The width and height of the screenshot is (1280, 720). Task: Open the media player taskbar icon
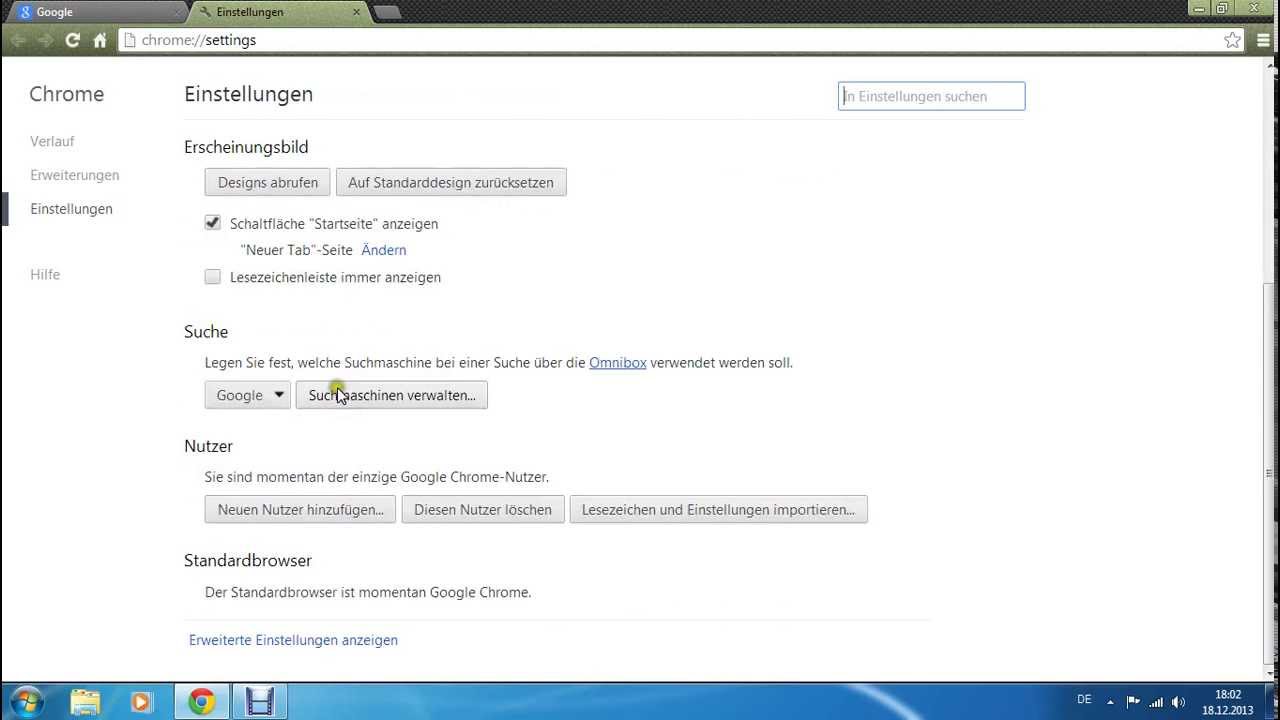141,702
